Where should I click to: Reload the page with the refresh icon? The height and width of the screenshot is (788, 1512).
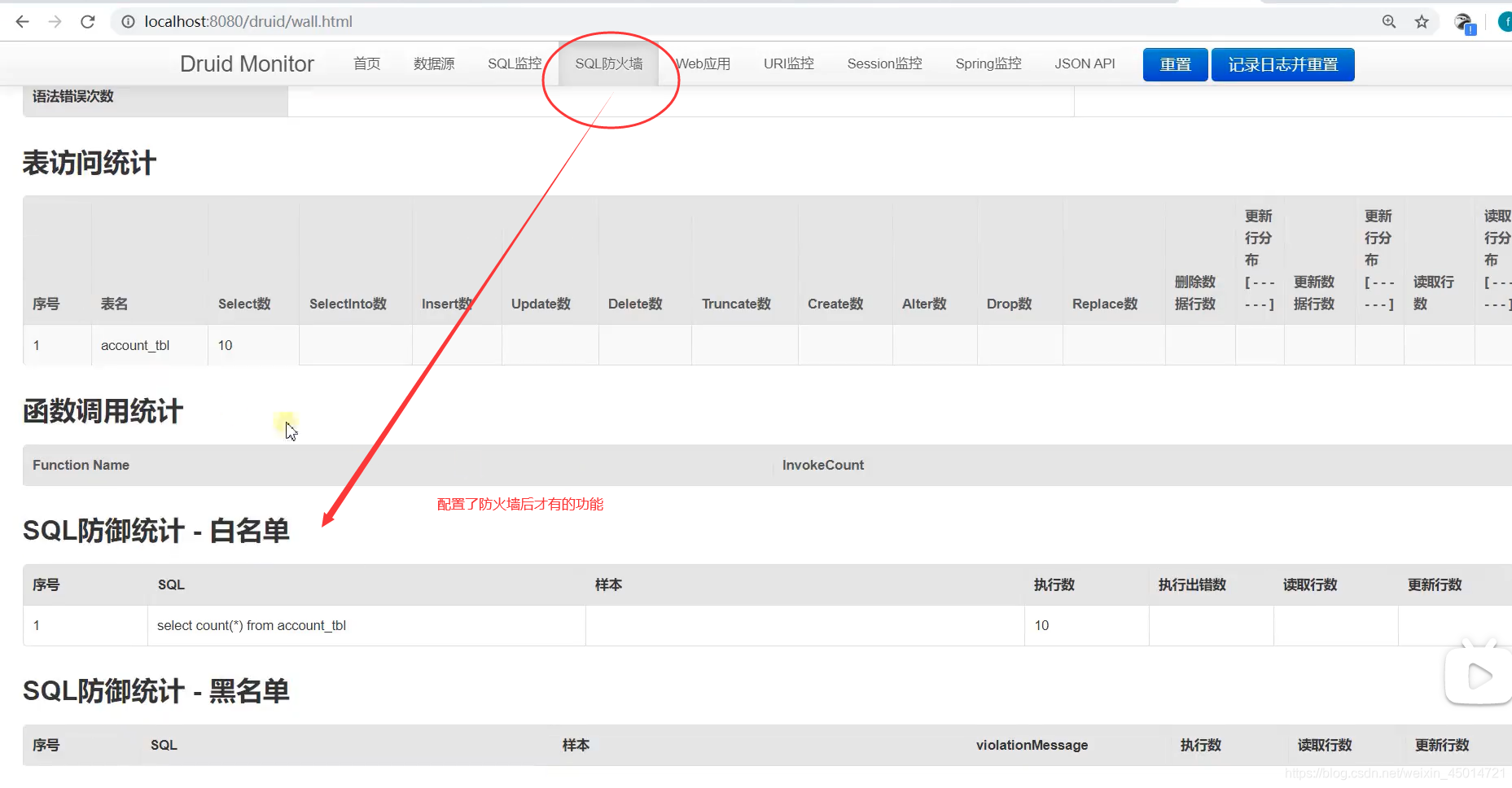tap(88, 22)
